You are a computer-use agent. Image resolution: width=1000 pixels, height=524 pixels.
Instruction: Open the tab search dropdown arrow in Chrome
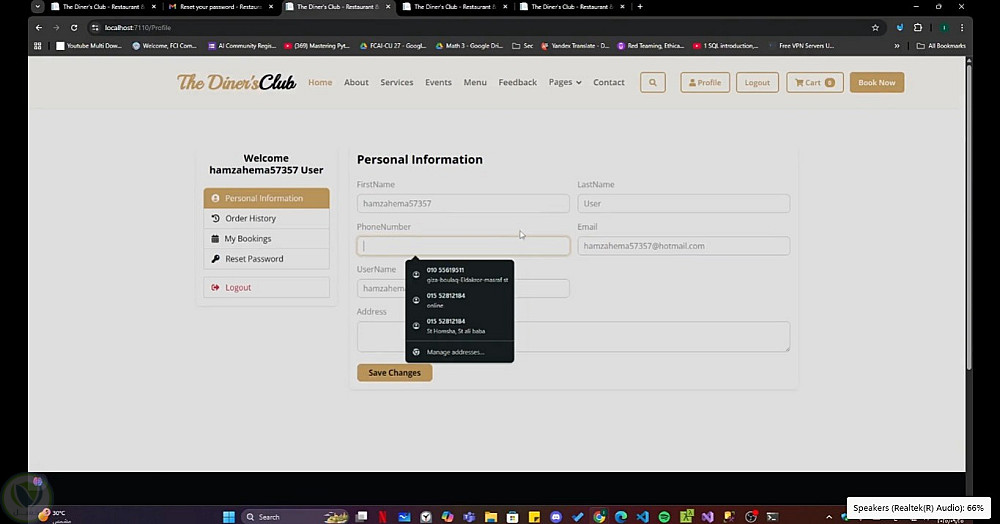pyautogui.click(x=38, y=6)
